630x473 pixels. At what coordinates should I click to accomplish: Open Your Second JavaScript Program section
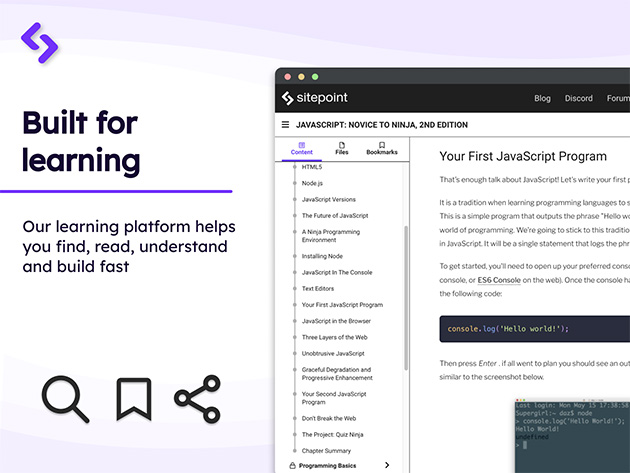(x=334, y=398)
